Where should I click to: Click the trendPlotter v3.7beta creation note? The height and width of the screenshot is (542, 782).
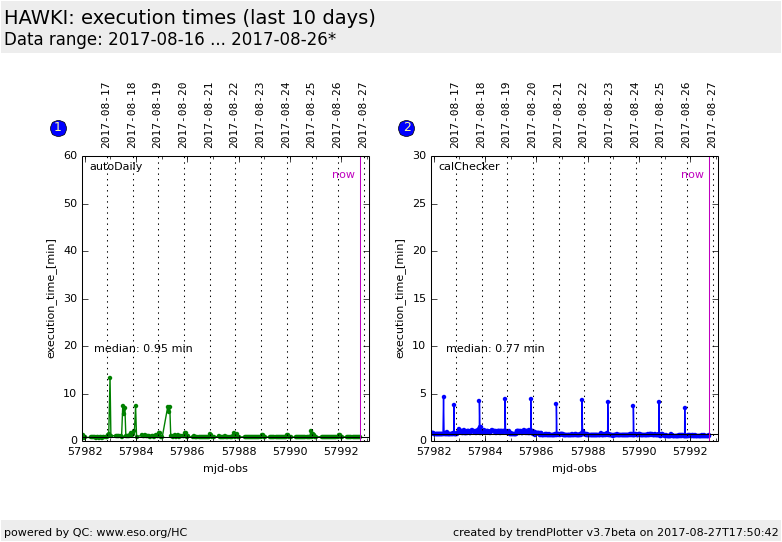point(615,532)
